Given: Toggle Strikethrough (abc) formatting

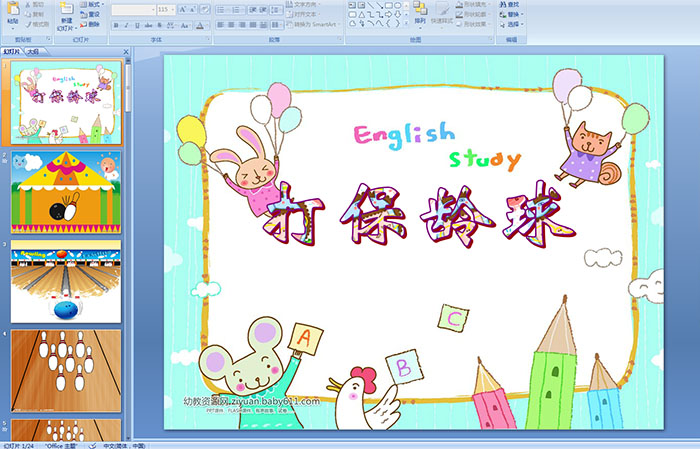Looking at the screenshot, I should coord(148,25).
